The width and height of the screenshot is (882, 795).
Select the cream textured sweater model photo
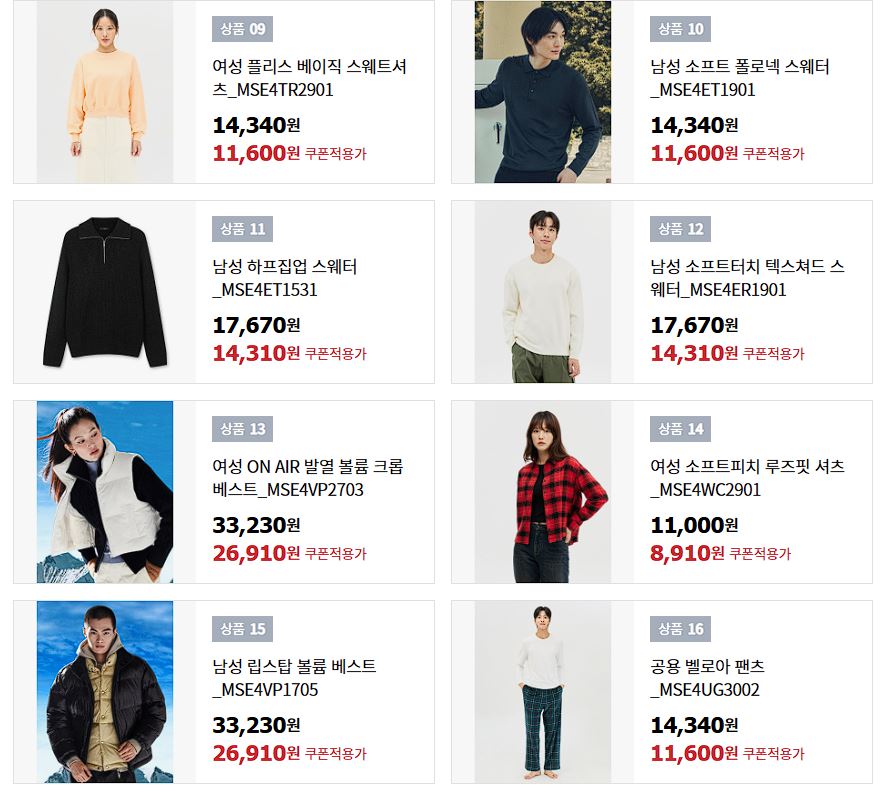pyautogui.click(x=543, y=292)
